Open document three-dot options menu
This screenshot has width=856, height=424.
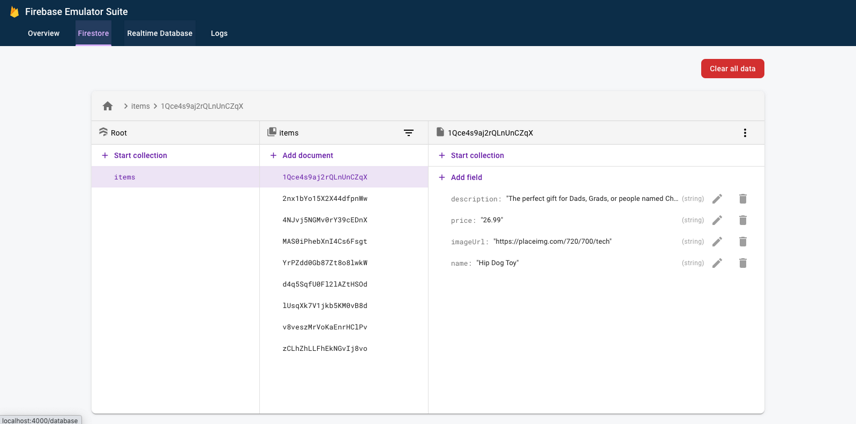click(744, 133)
